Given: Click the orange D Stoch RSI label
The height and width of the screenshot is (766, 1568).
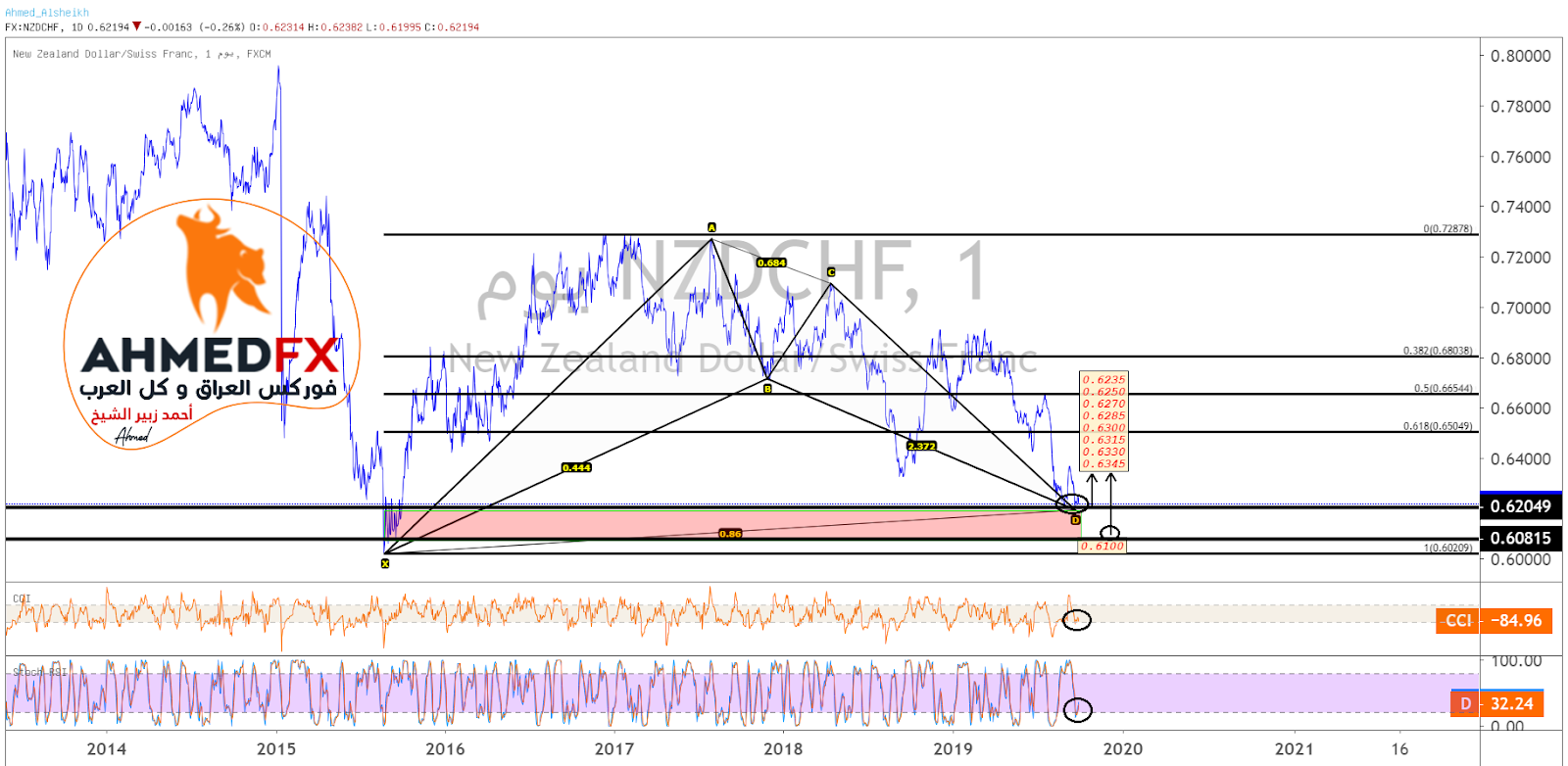Looking at the screenshot, I should tap(1466, 703).
